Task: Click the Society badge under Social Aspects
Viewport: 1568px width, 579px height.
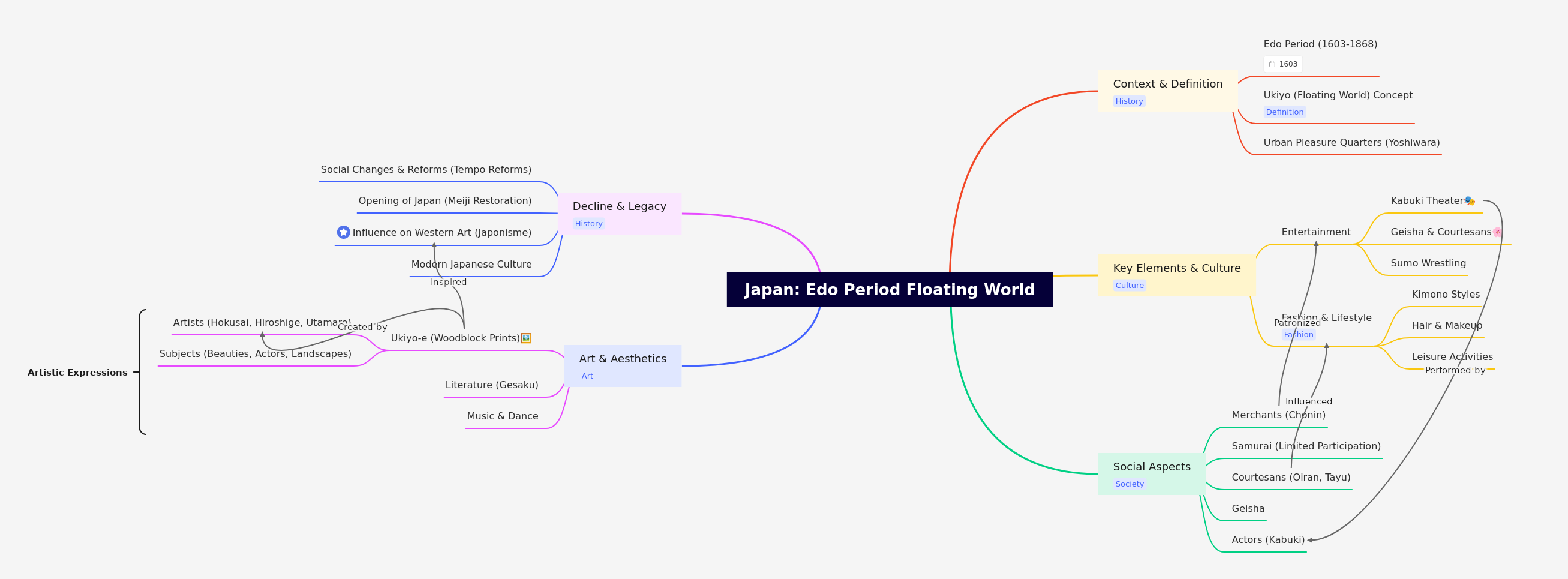Action: (x=1129, y=484)
